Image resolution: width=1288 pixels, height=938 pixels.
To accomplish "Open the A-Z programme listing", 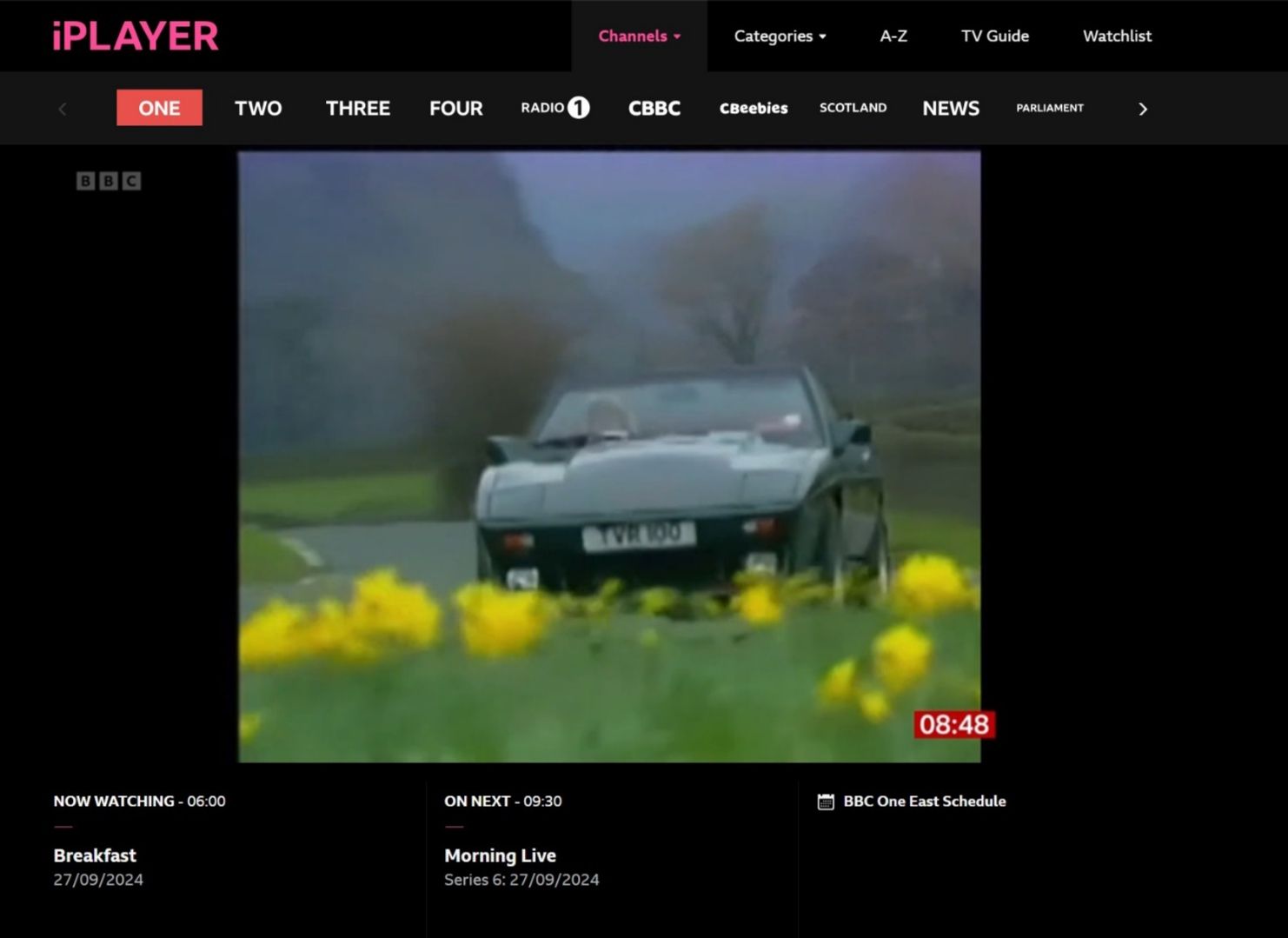I will click(893, 37).
